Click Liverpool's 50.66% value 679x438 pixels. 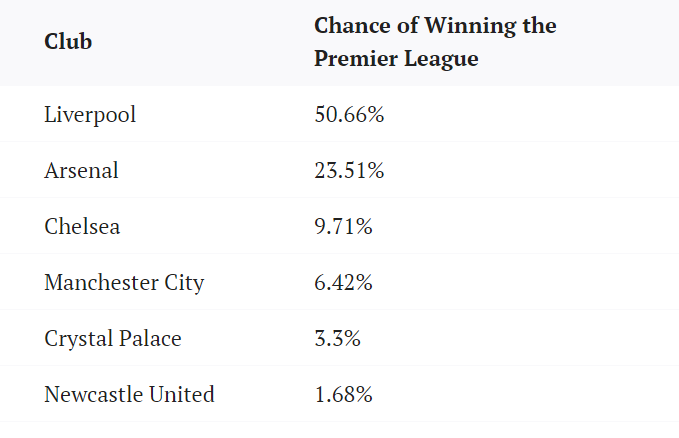point(349,114)
